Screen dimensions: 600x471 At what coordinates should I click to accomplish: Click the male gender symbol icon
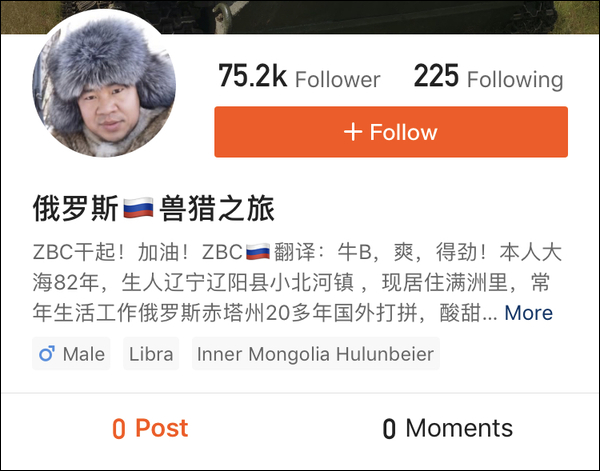coord(47,354)
